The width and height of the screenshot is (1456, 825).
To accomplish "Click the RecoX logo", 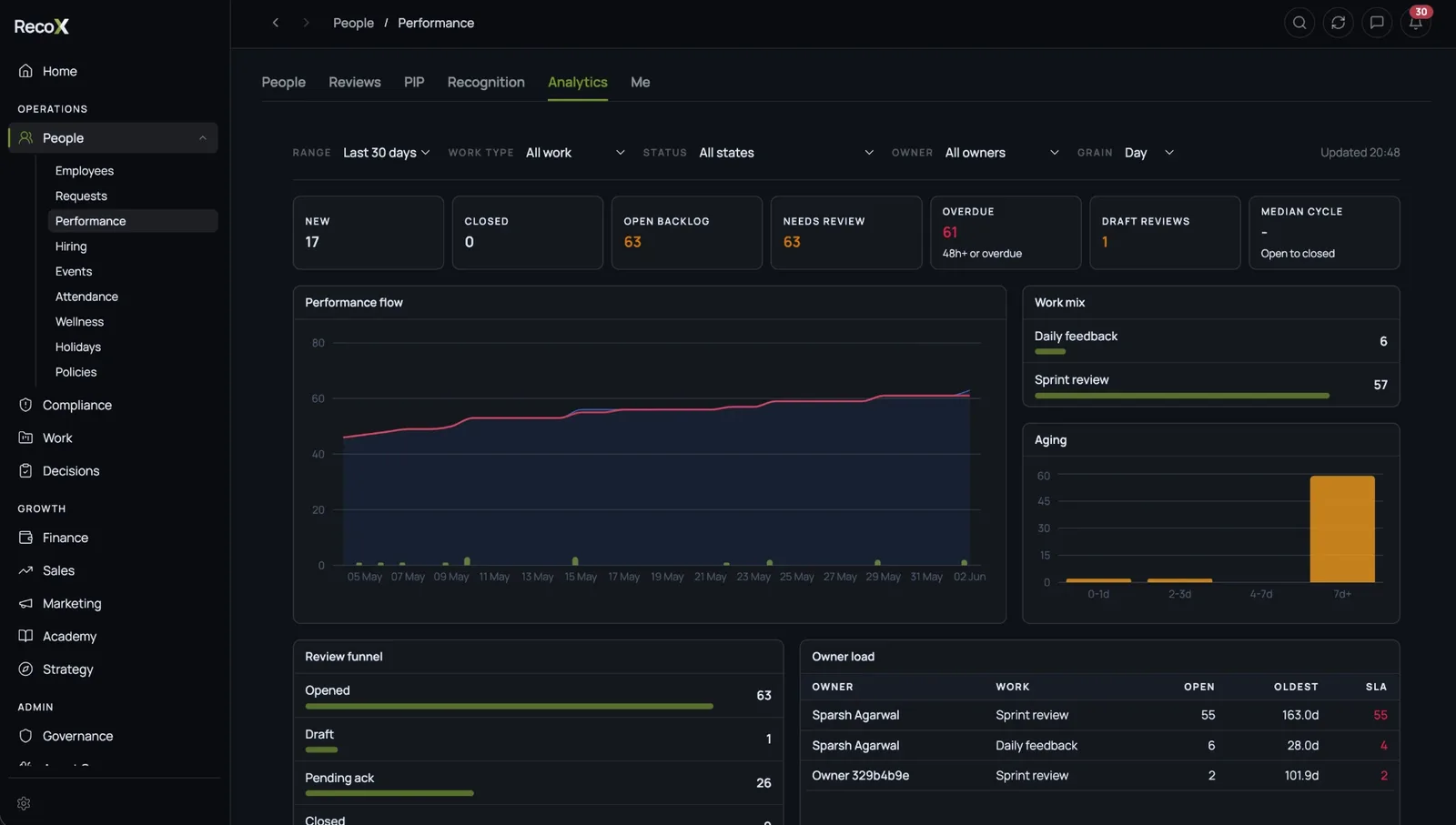I will coord(42,26).
